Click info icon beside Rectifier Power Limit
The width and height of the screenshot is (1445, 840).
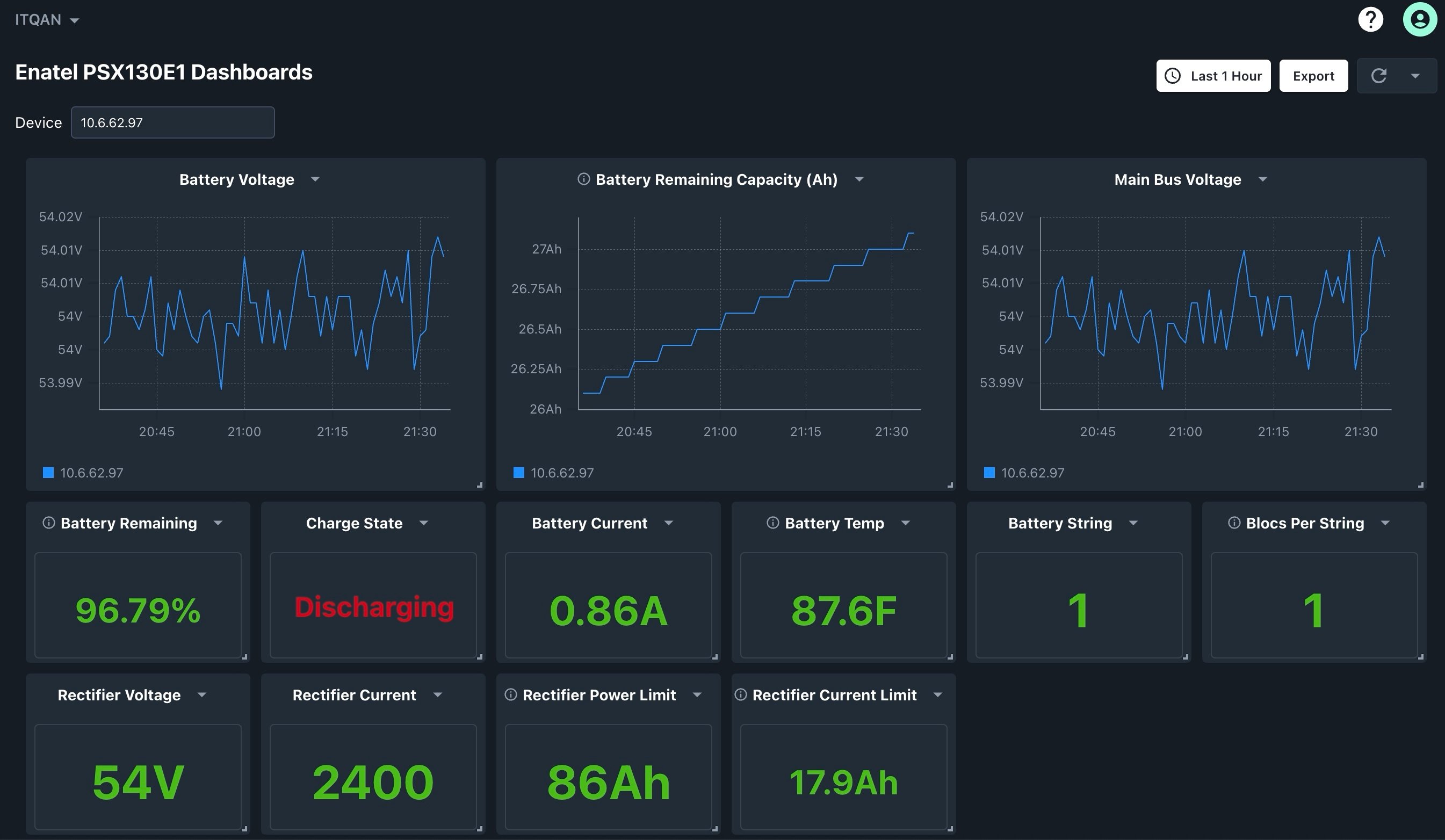coord(510,694)
